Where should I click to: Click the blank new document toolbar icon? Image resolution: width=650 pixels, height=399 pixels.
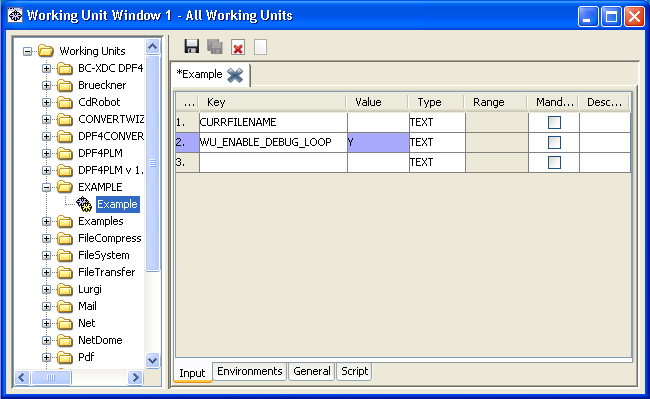(x=260, y=47)
